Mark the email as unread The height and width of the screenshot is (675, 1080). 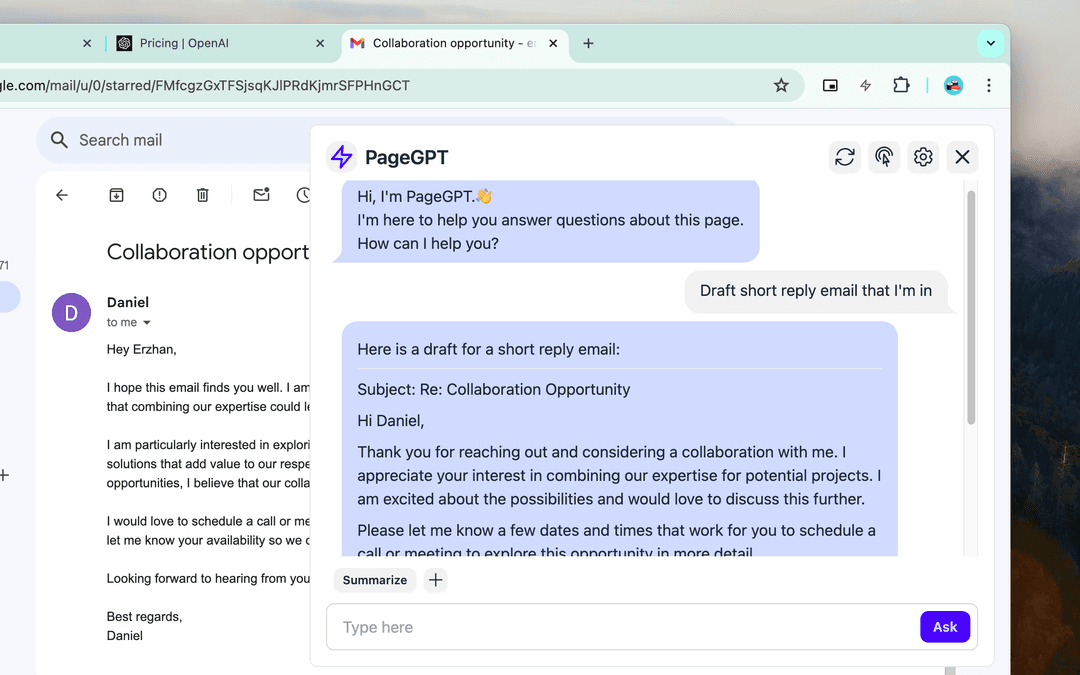click(261, 195)
